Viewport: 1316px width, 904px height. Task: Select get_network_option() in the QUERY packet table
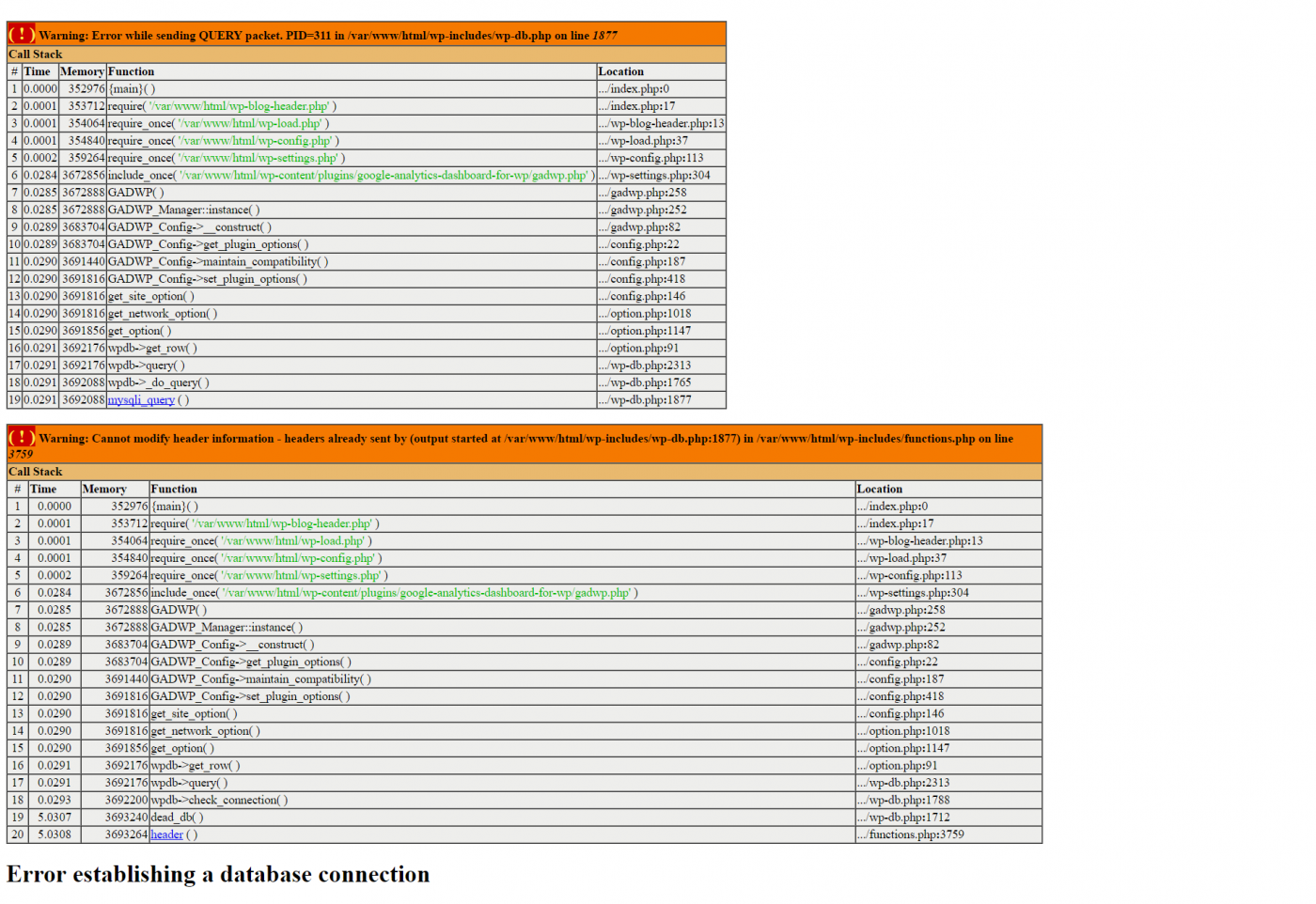click(163, 314)
